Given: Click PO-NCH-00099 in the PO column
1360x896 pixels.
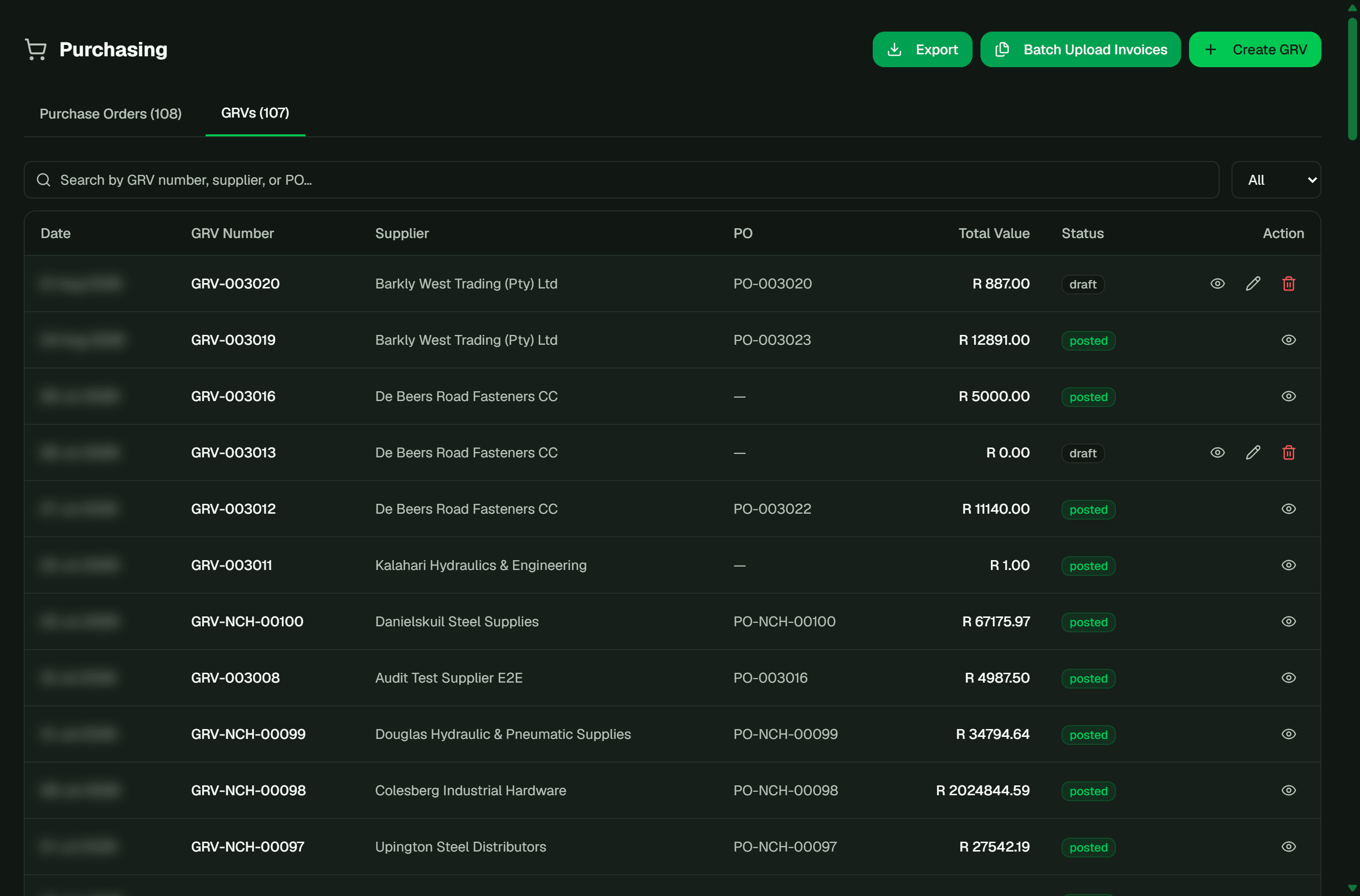Looking at the screenshot, I should tap(785, 733).
